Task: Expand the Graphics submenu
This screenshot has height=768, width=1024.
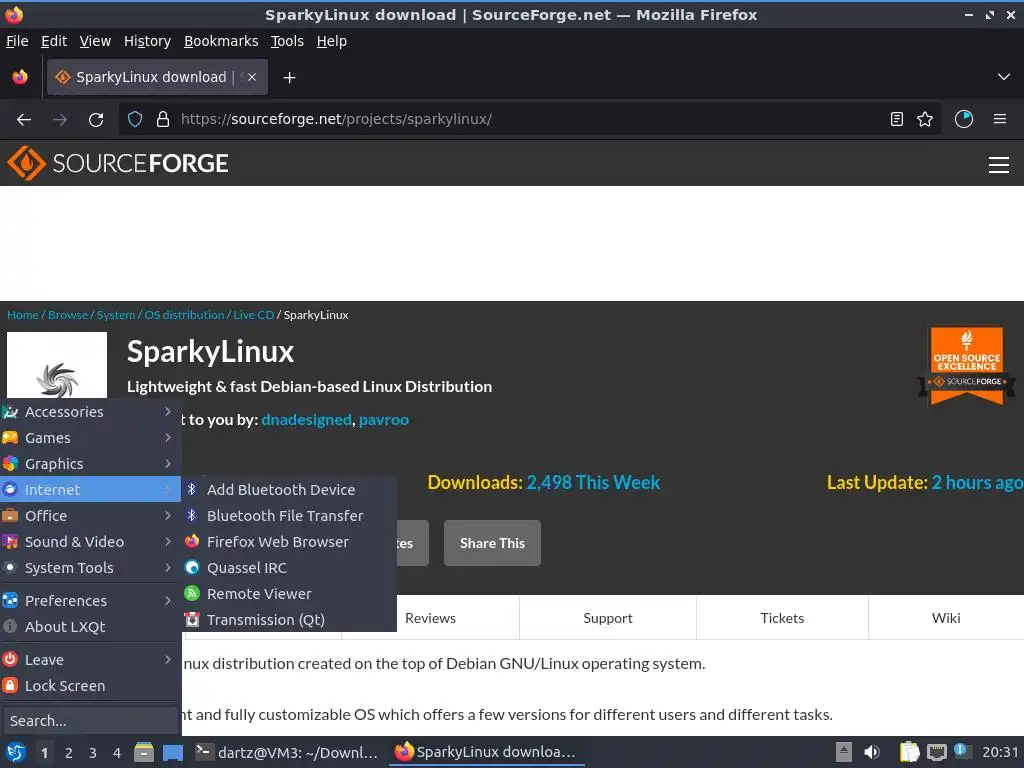Action: click(x=90, y=464)
